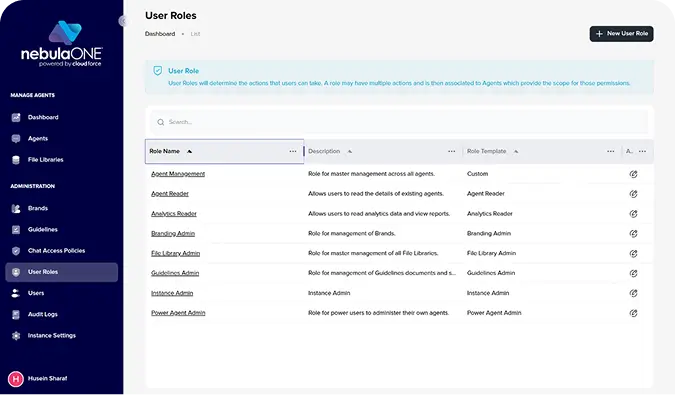This screenshot has height=395, width=675.
Task: Select the magnifier icon in search bar
Action: 161,122
